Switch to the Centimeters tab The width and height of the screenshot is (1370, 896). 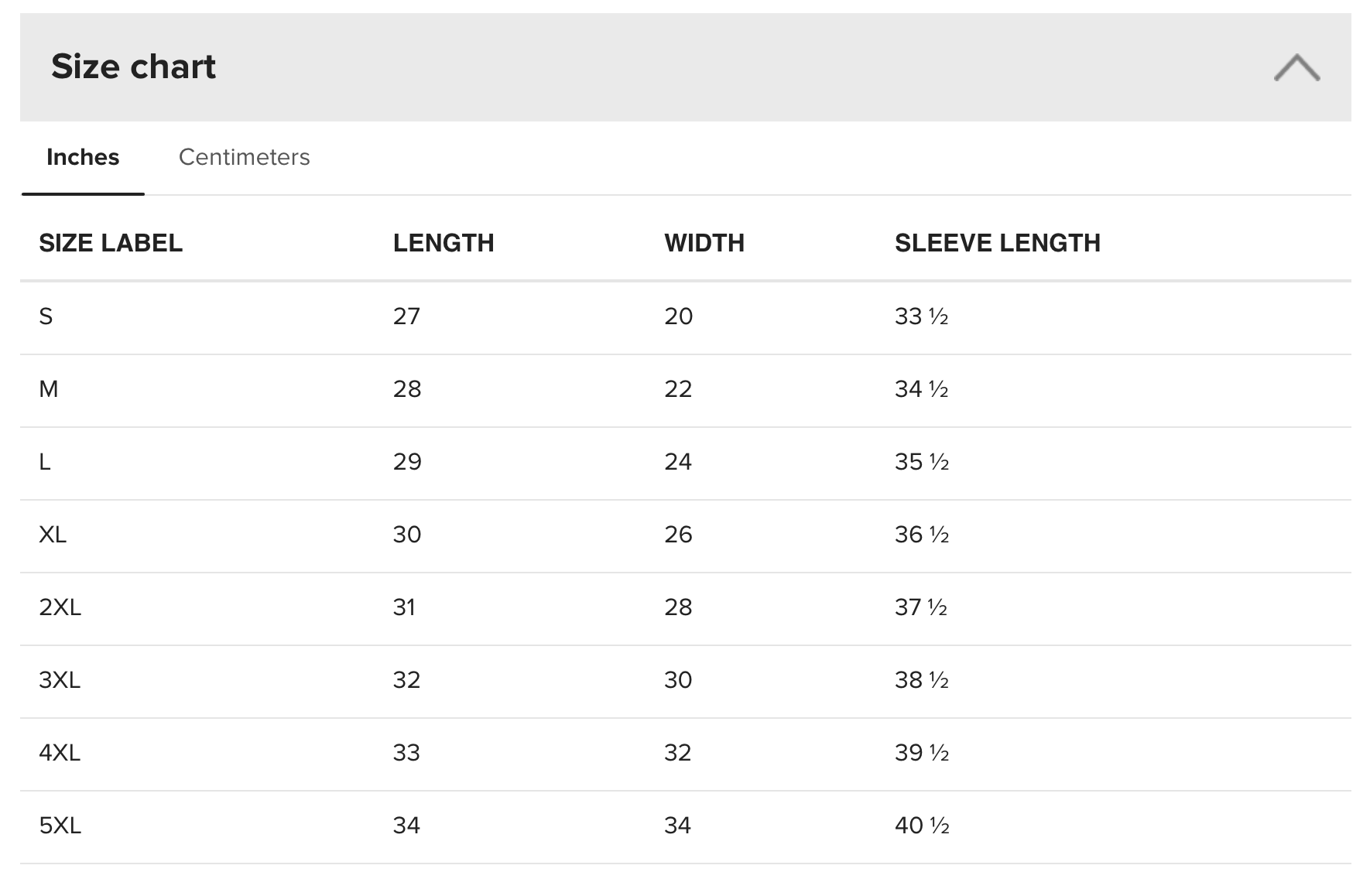244,157
